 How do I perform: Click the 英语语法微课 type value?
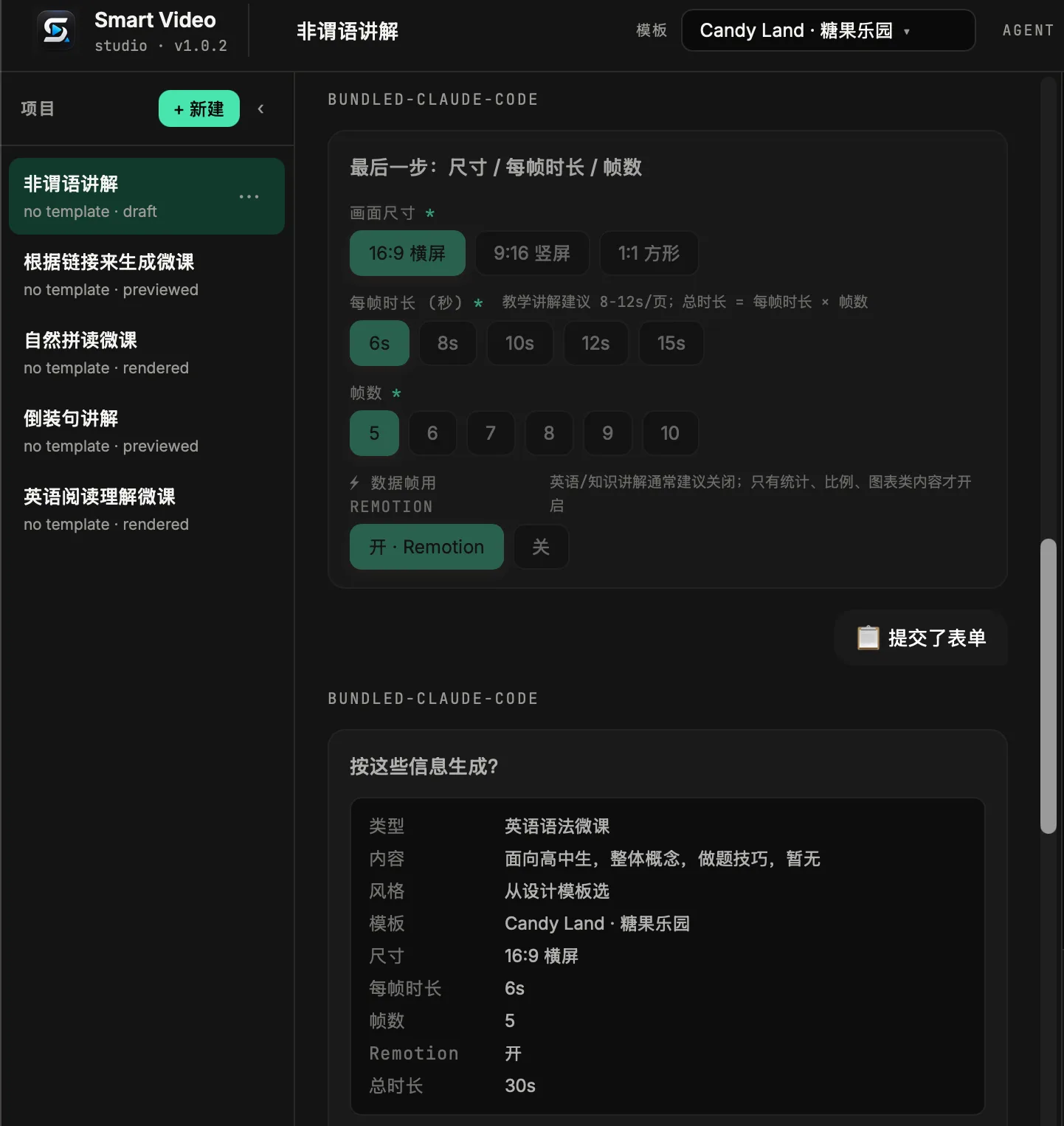(557, 826)
